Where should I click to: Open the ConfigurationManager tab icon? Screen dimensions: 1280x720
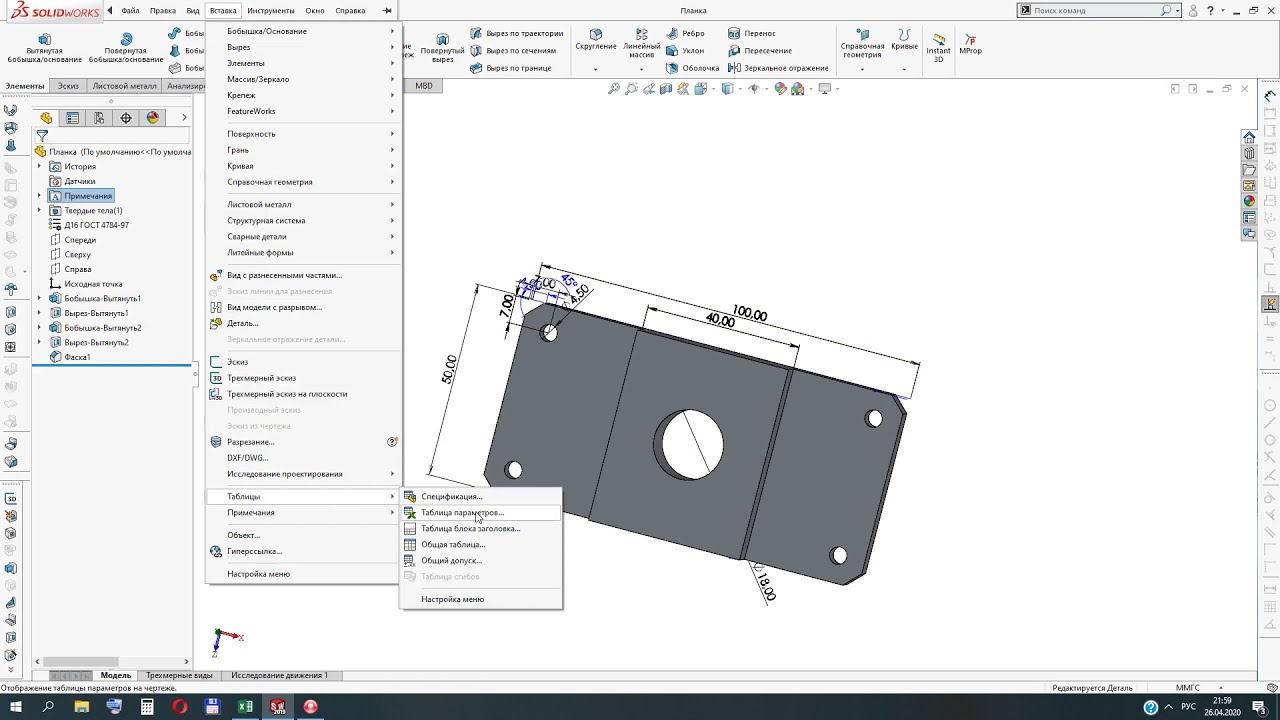tap(99, 118)
